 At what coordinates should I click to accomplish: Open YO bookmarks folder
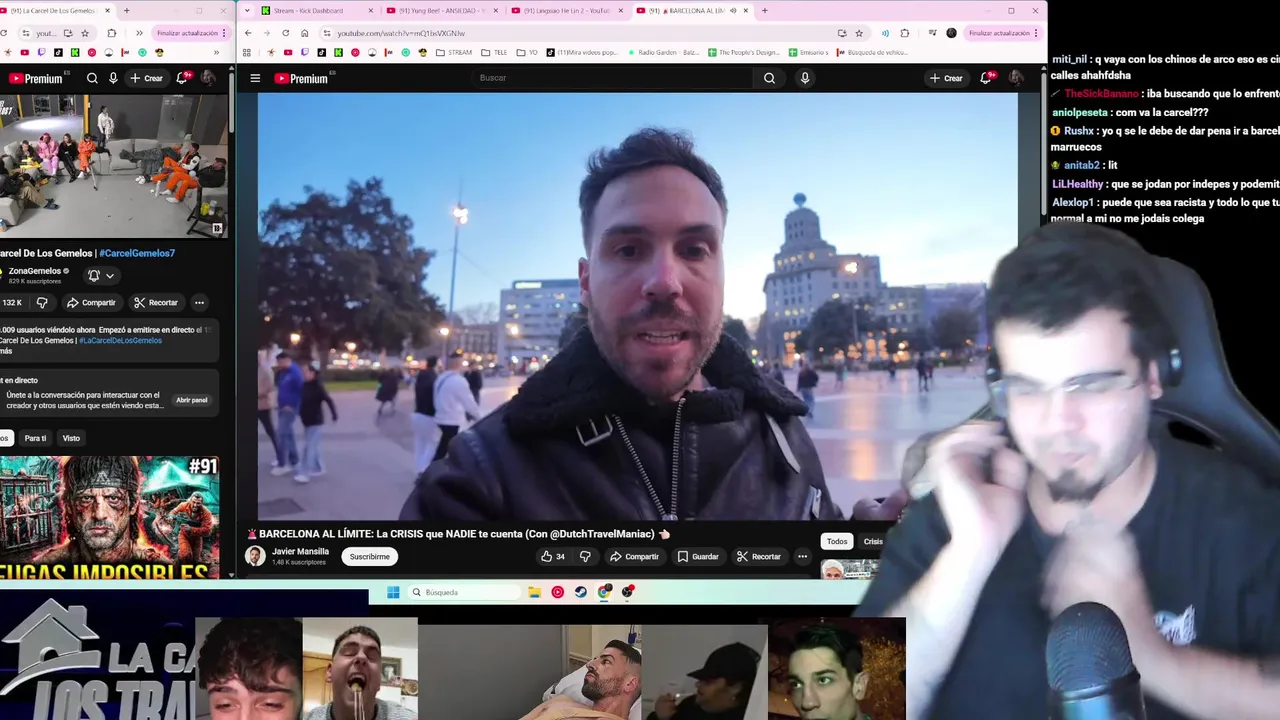[x=526, y=52]
